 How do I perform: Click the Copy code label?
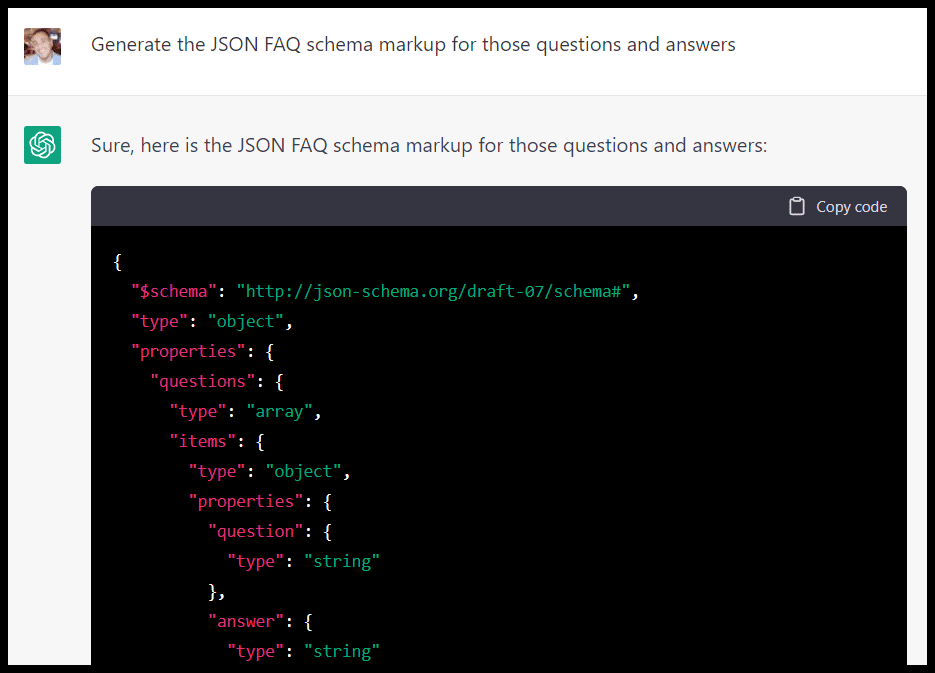click(851, 206)
